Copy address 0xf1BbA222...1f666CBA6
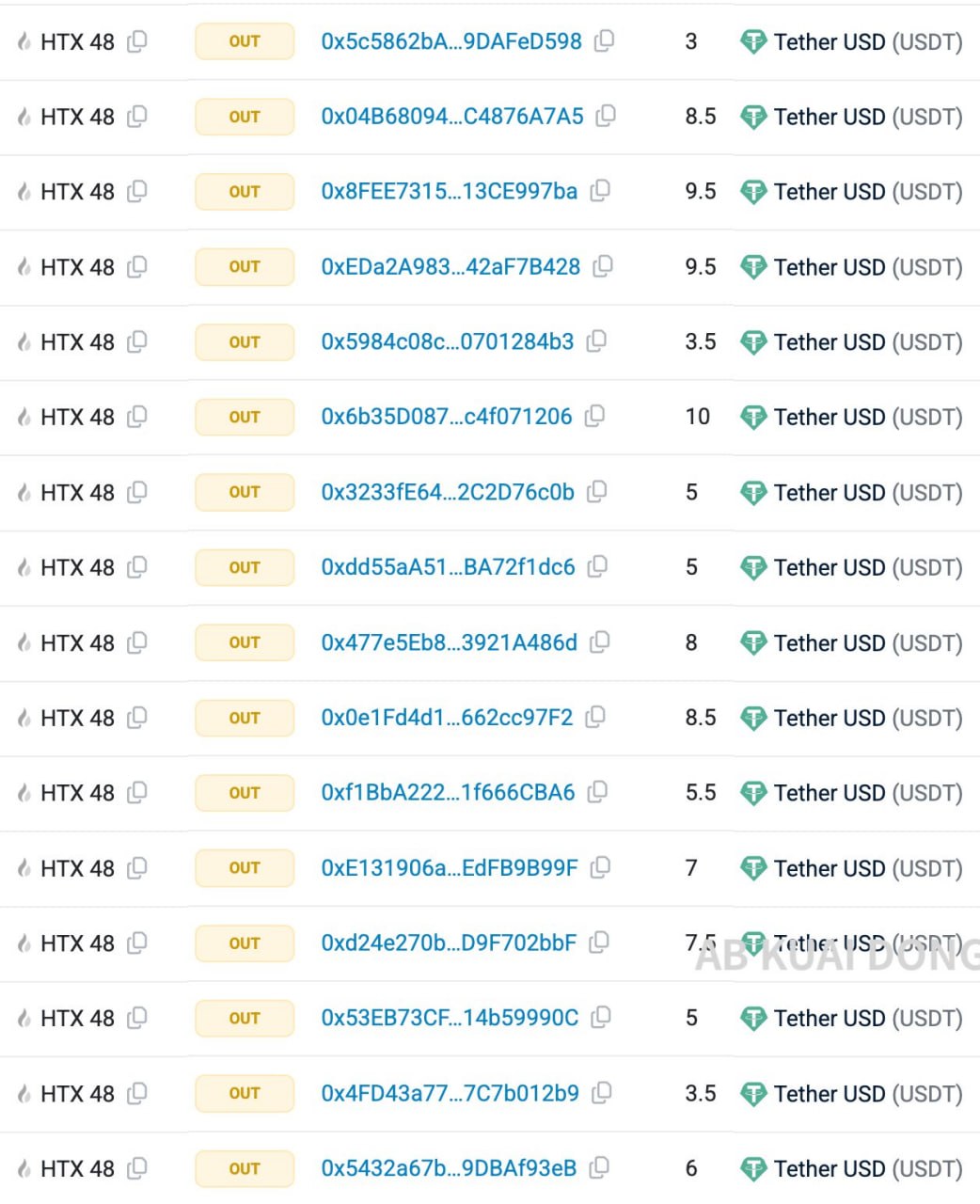 pos(597,792)
